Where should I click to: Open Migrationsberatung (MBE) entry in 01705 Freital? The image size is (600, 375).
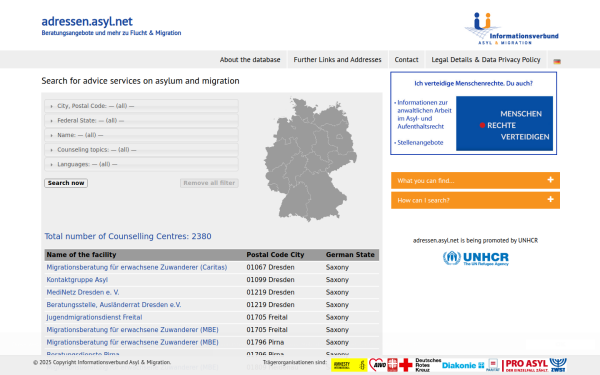(132, 329)
